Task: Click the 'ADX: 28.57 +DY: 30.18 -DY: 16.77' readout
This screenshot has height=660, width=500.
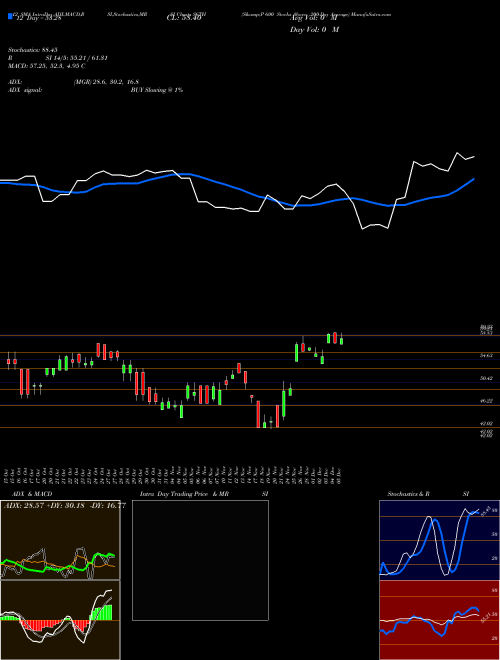Action: click(x=64, y=506)
